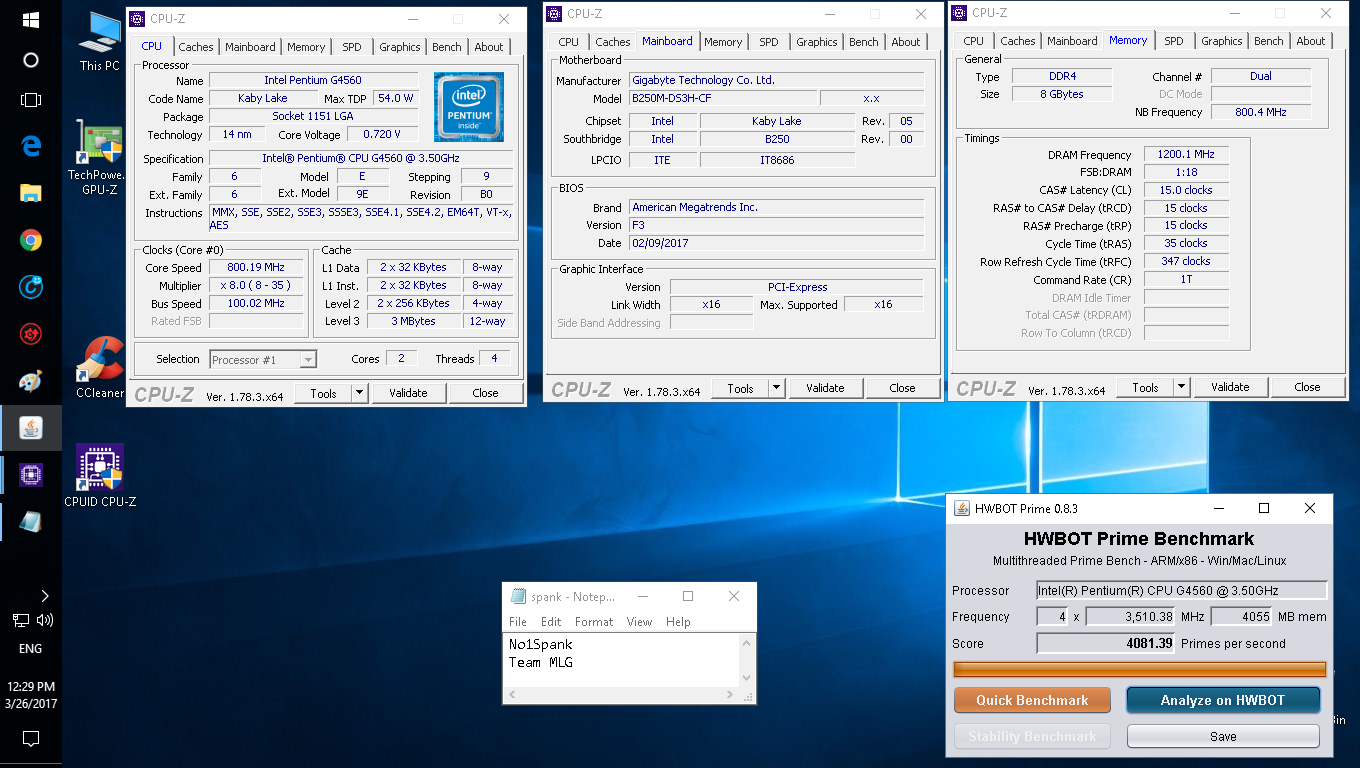Open Cortana search circle on taskbar

click(30, 60)
